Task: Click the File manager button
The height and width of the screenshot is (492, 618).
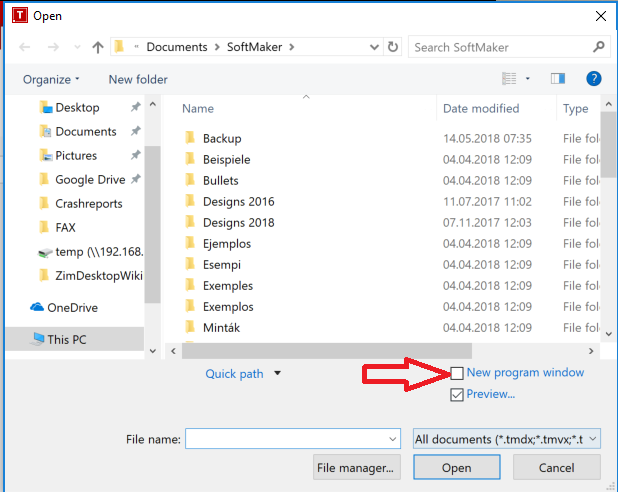Action: pos(357,467)
